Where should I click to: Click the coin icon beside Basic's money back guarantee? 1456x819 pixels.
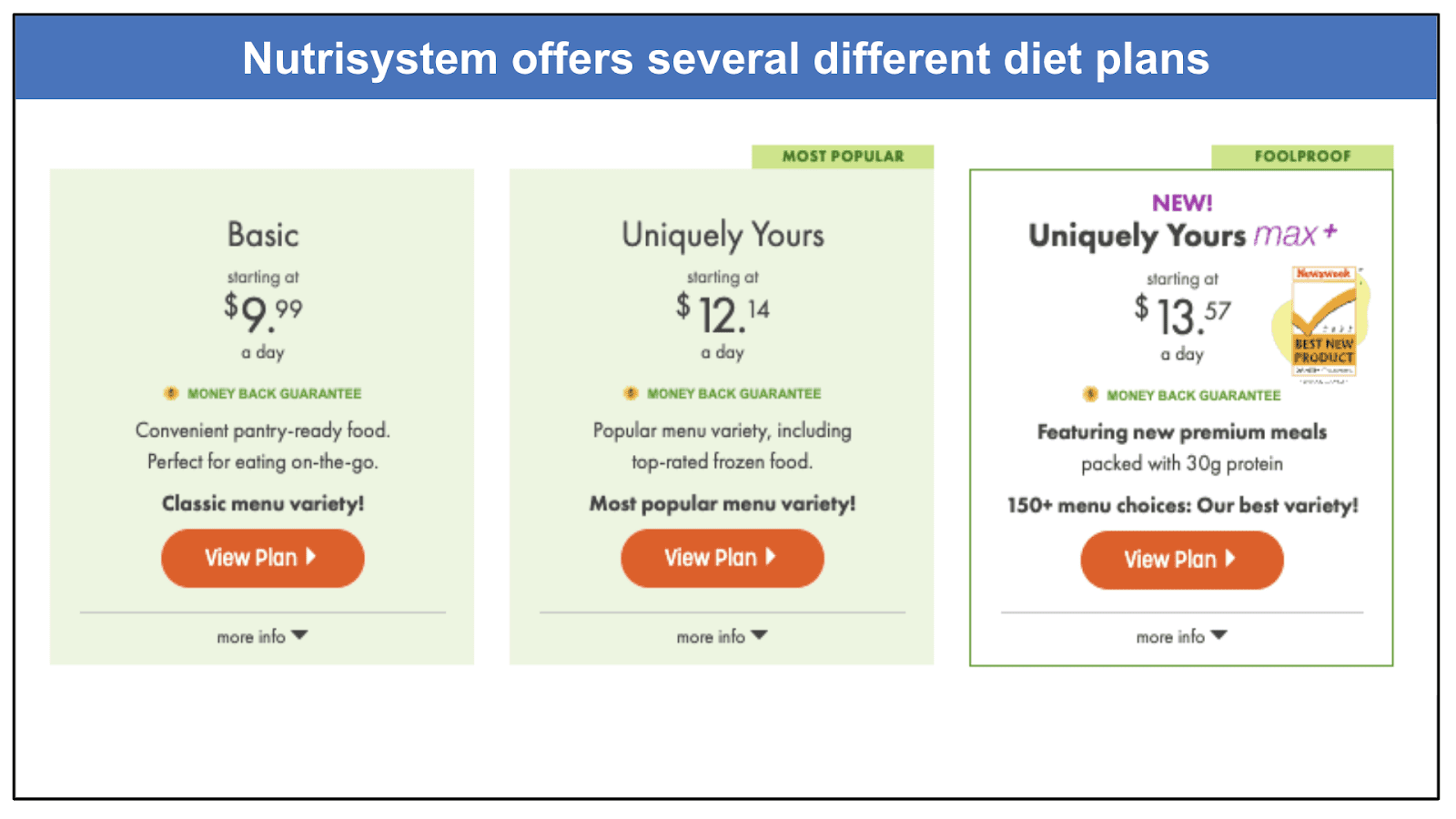pyautogui.click(x=170, y=393)
